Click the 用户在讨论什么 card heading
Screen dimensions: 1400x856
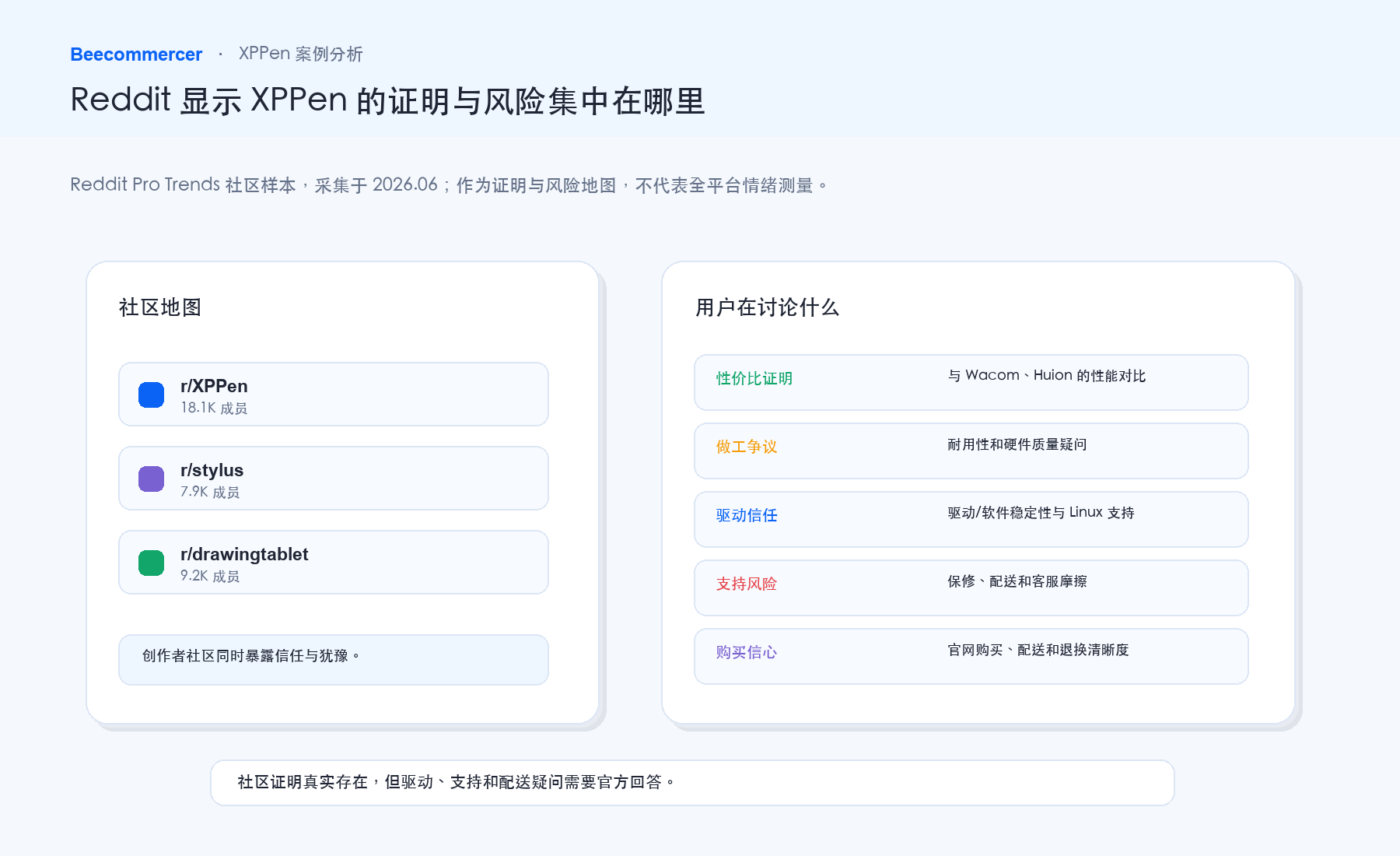coord(767,307)
